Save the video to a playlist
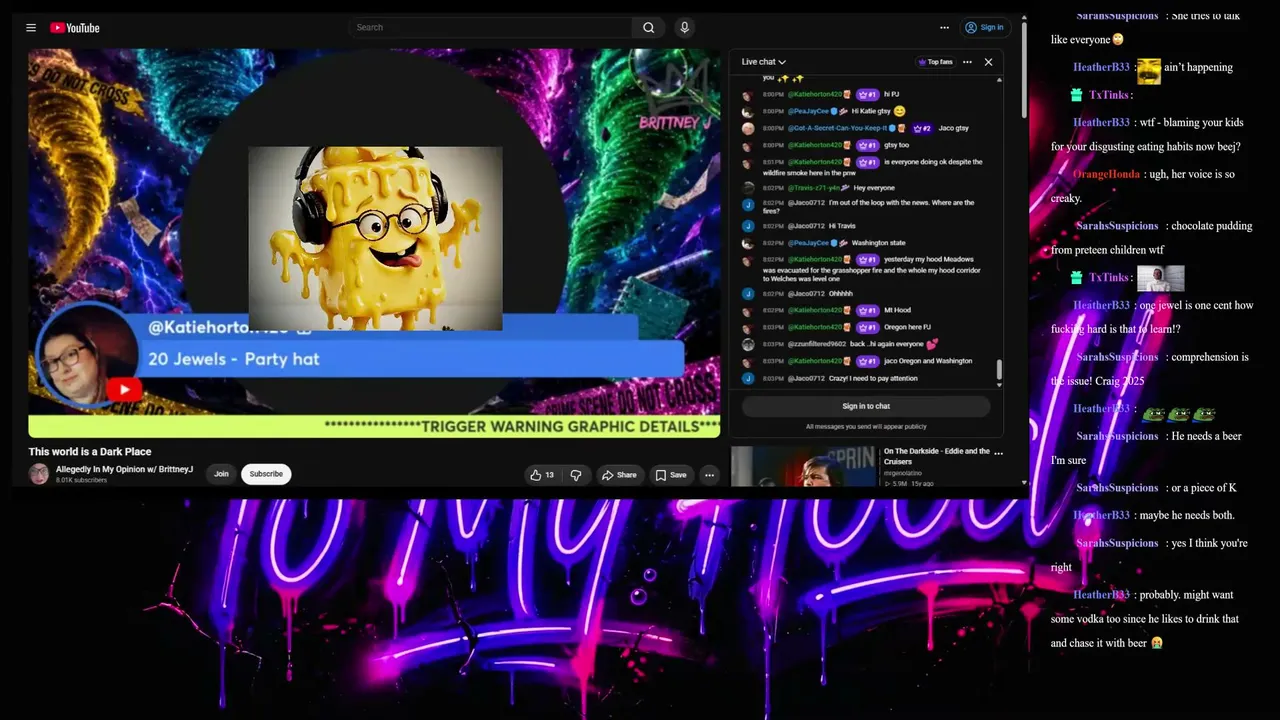Screen dimensions: 1280x720 click(x=671, y=475)
